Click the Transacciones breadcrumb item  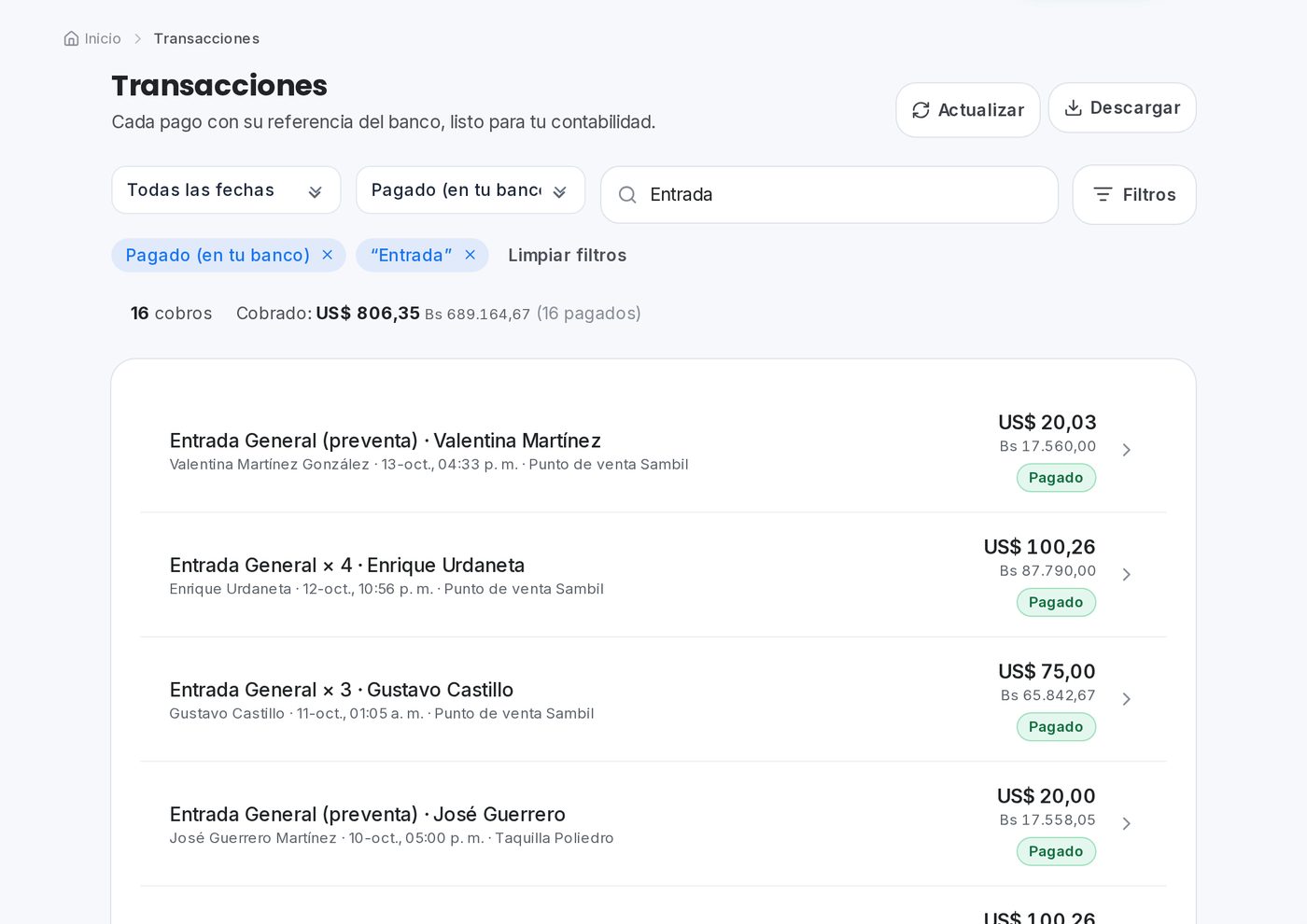[x=206, y=38]
